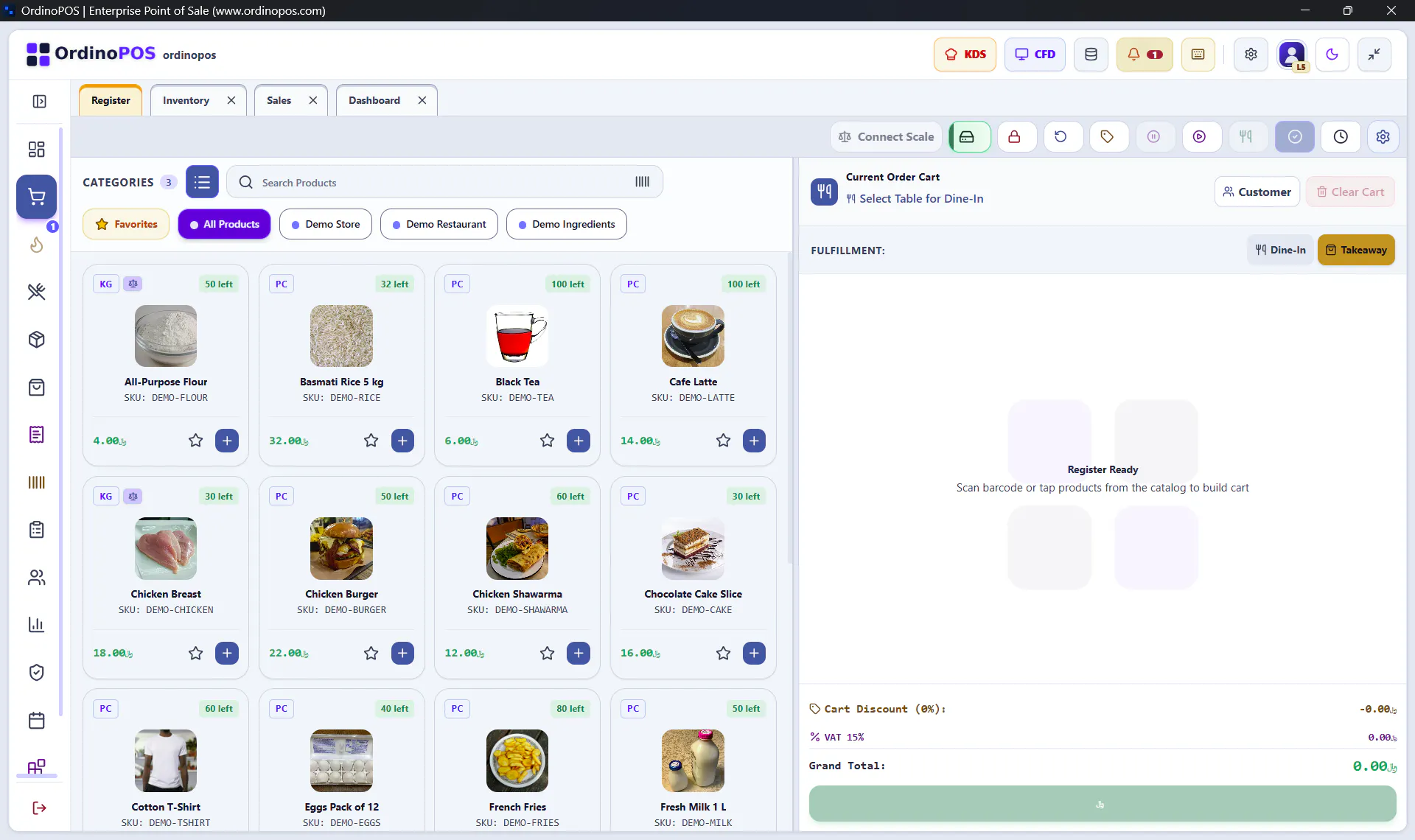Close the Dashboard tab
The height and width of the screenshot is (840, 1415).
coord(422,101)
